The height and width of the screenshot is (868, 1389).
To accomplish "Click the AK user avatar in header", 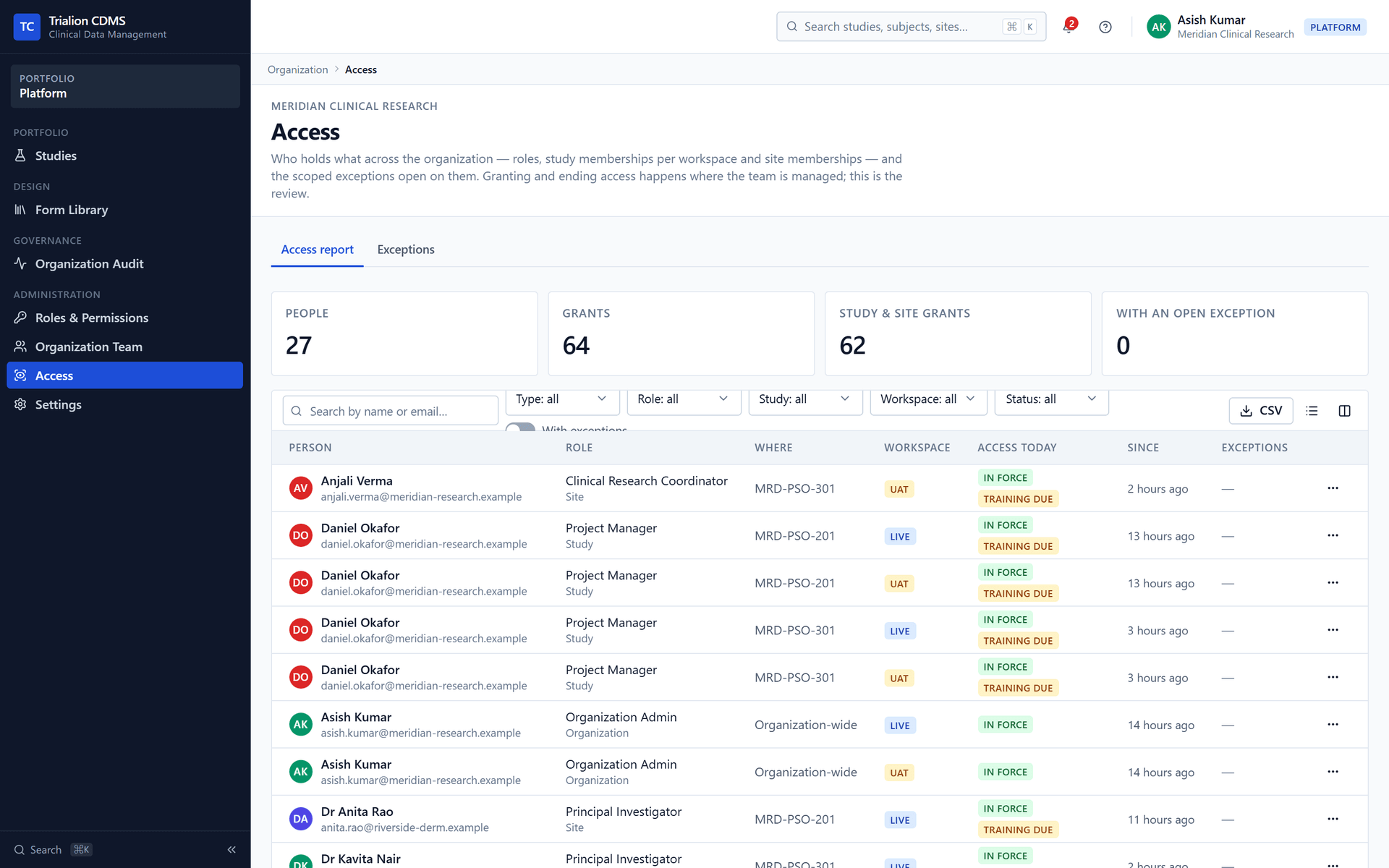I will tap(1158, 27).
